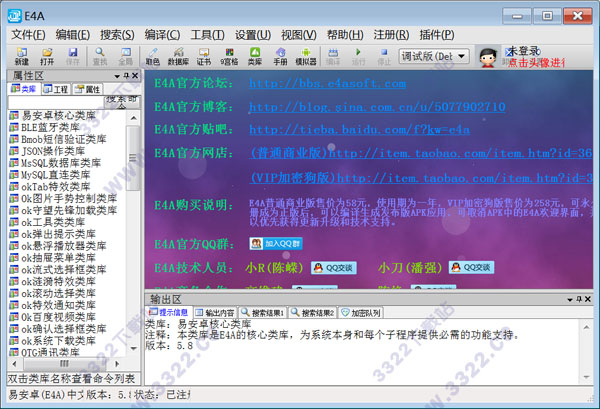Open the 证书 certificate tool
600x409 pixels.
point(204,56)
